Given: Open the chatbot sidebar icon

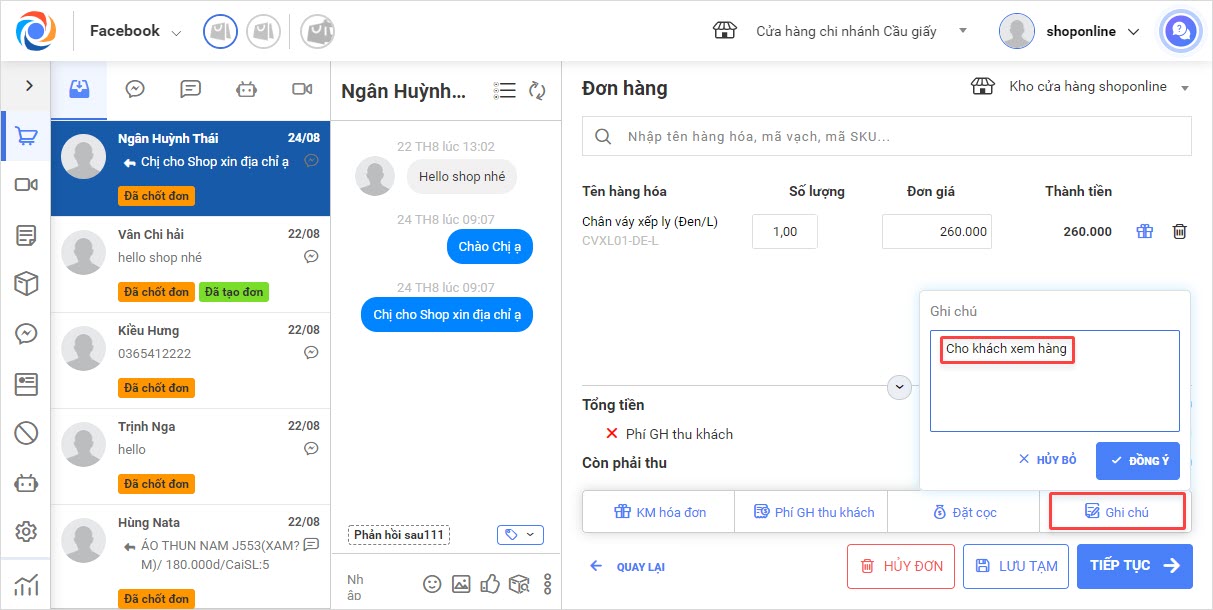Looking at the screenshot, I should click(x=27, y=484).
